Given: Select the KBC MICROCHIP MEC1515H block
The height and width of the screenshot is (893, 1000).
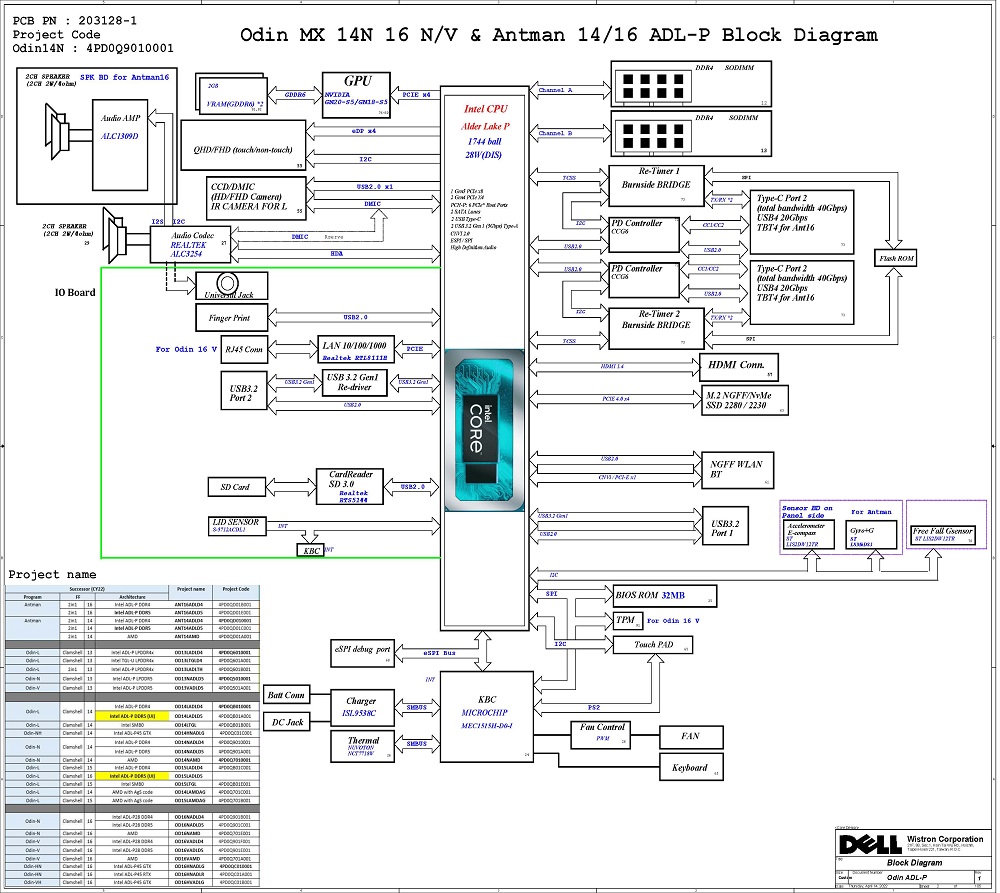Looking at the screenshot, I should 487,716.
